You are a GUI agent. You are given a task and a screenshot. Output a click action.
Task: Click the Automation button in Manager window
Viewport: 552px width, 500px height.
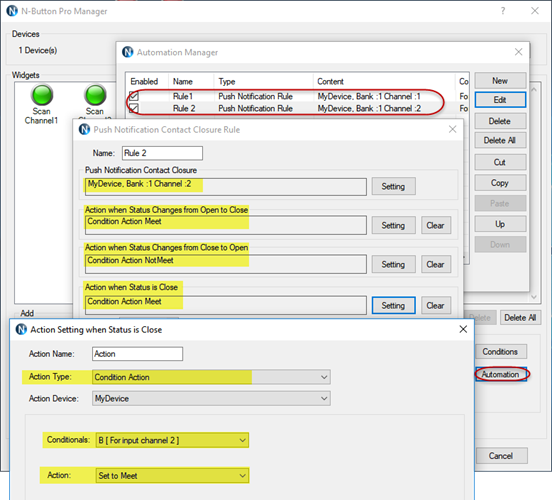point(501,374)
